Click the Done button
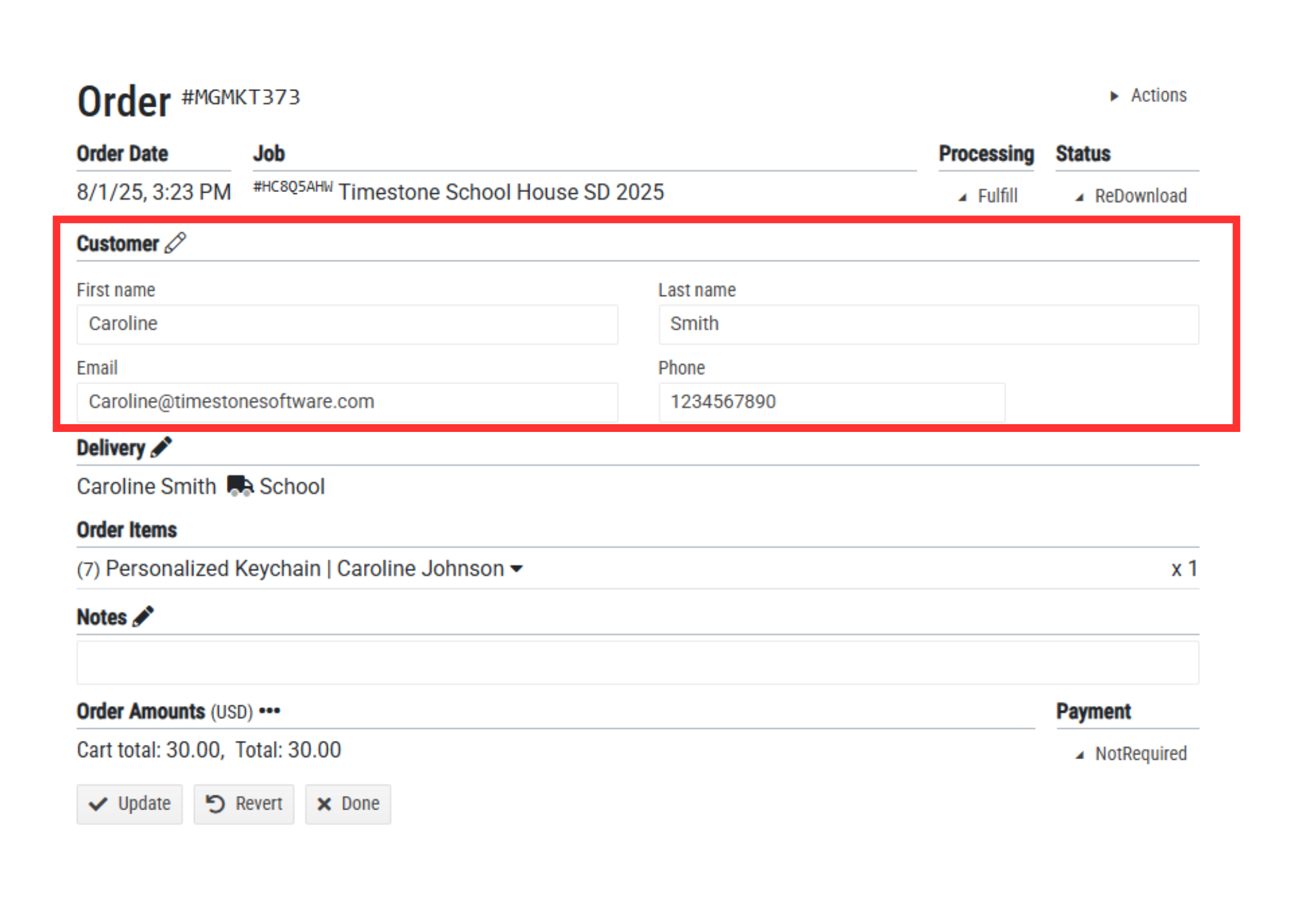This screenshot has width=1293, height=924. [348, 804]
